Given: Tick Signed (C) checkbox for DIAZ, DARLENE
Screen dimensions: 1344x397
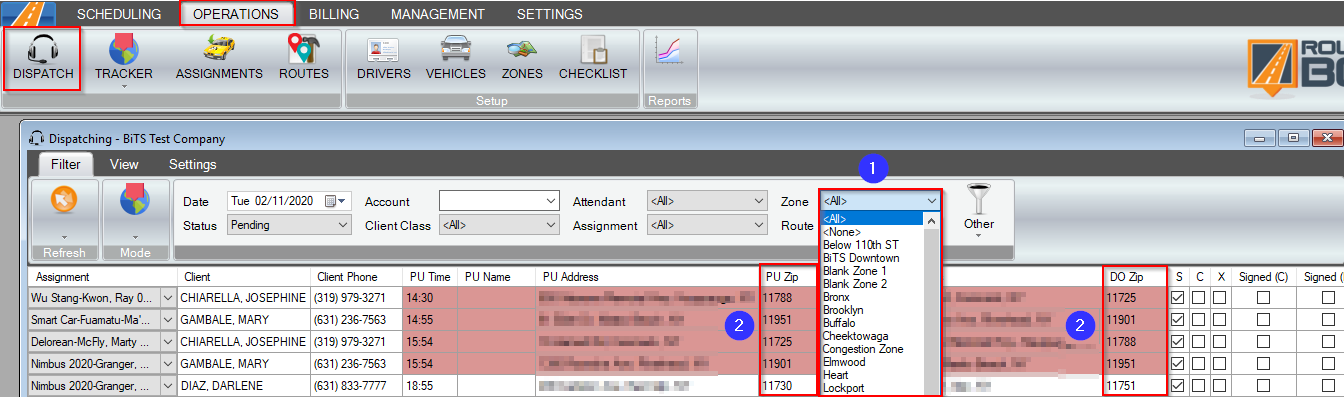Looking at the screenshot, I should [x=1263, y=385].
